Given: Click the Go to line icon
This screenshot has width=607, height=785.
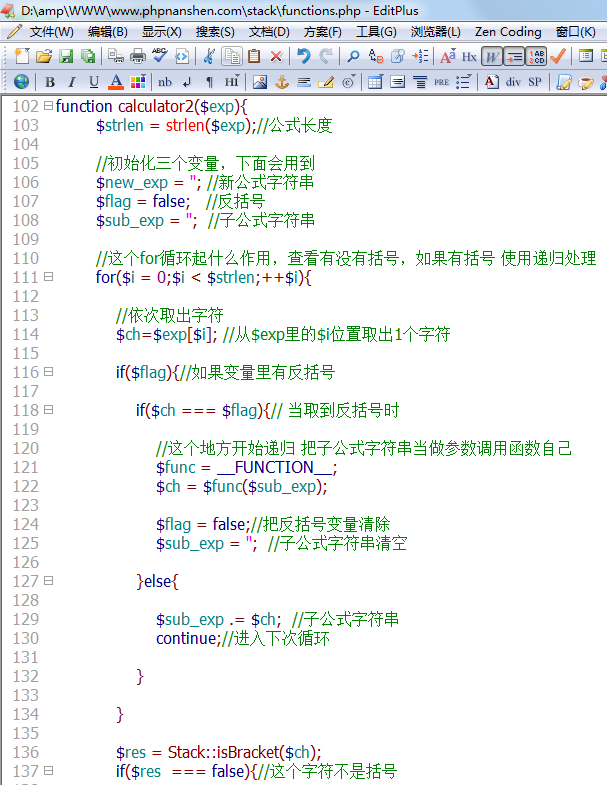Looking at the screenshot, I should point(420,56).
